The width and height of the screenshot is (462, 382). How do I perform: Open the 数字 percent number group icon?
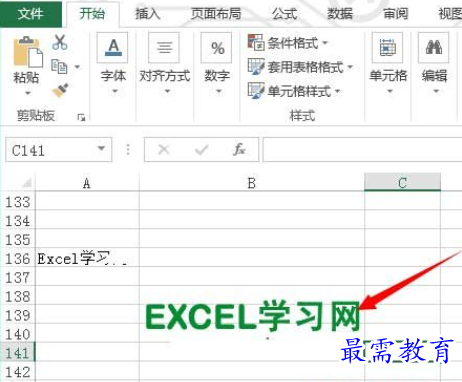click(x=216, y=48)
